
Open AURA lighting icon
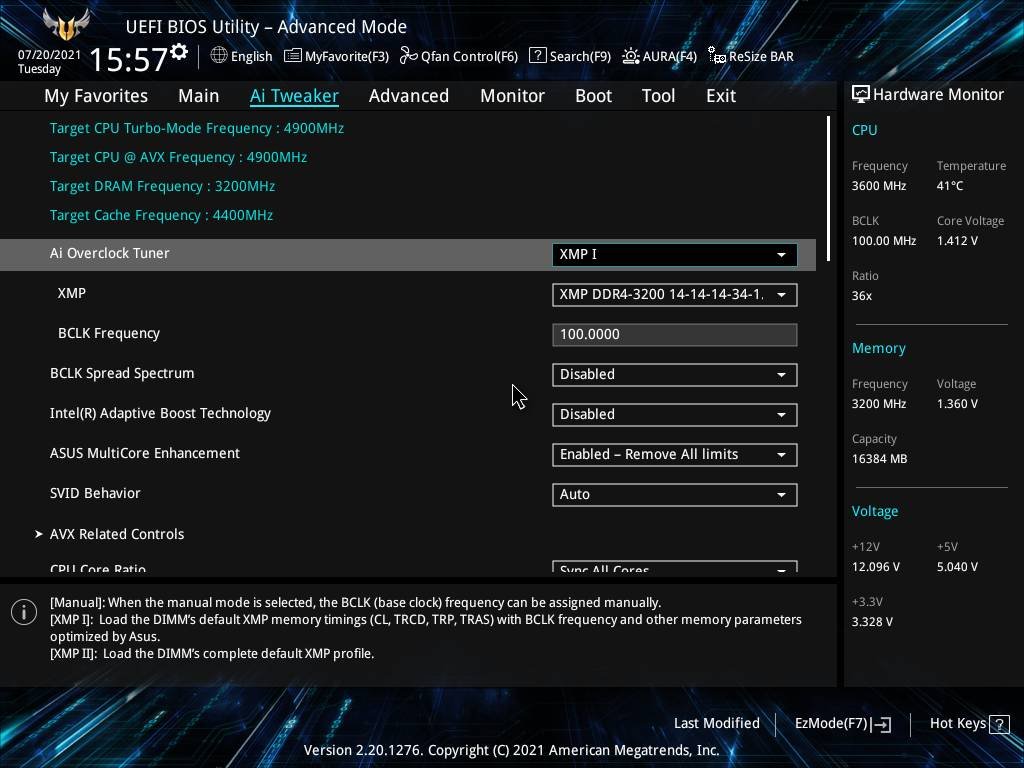(630, 56)
